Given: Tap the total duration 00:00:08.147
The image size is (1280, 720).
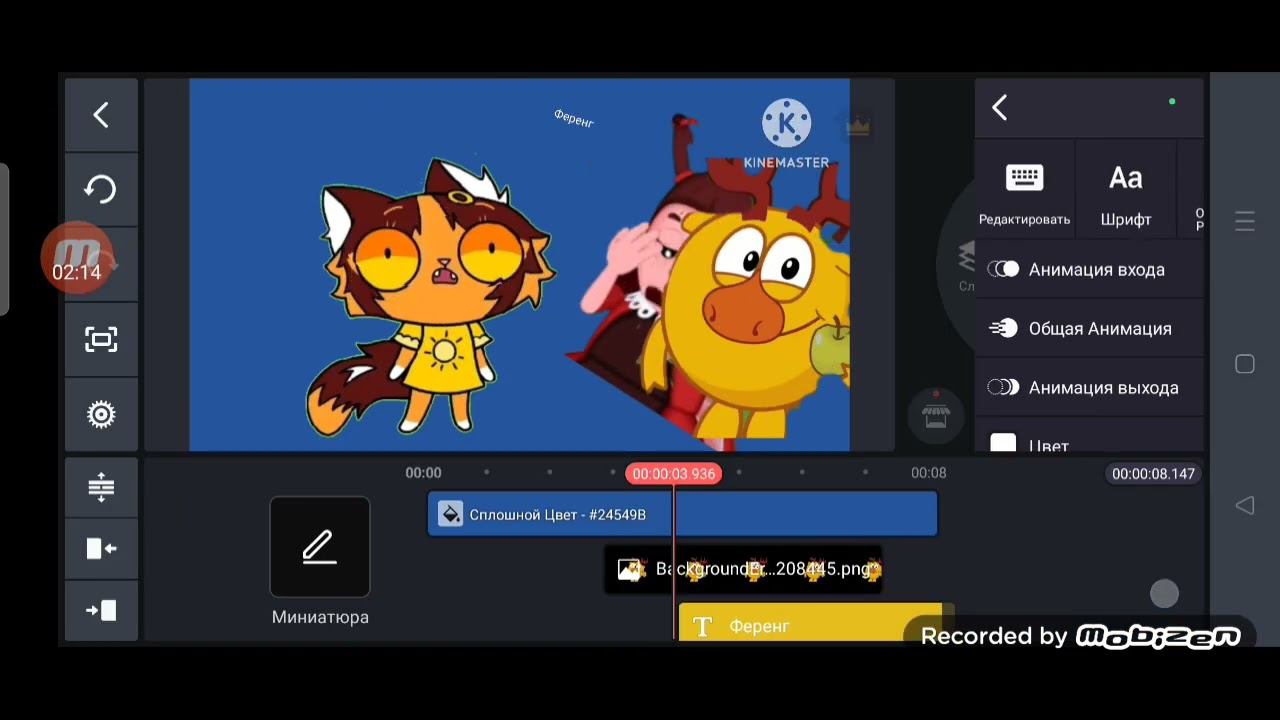Looking at the screenshot, I should tap(1153, 473).
